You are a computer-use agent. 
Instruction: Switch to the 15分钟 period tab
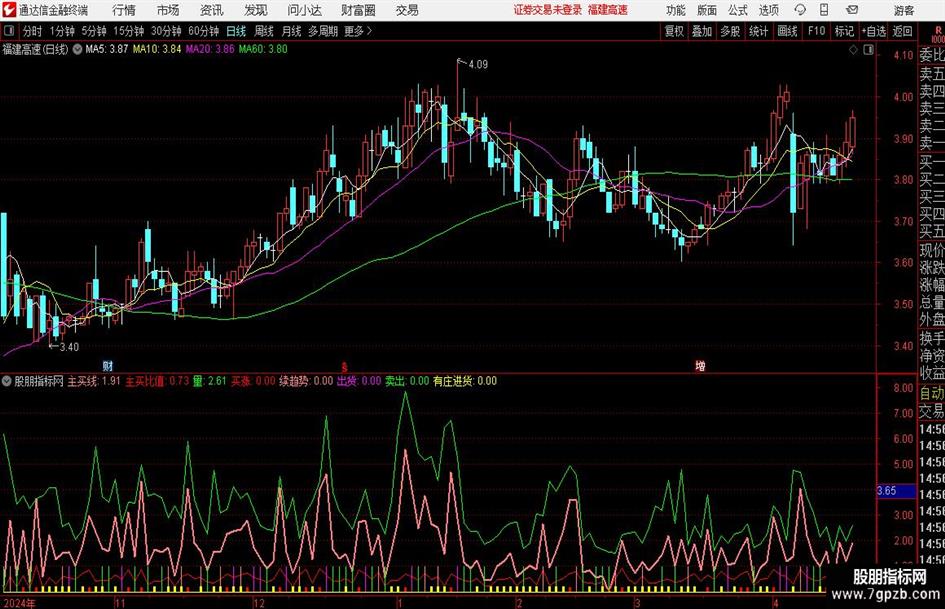click(129, 31)
